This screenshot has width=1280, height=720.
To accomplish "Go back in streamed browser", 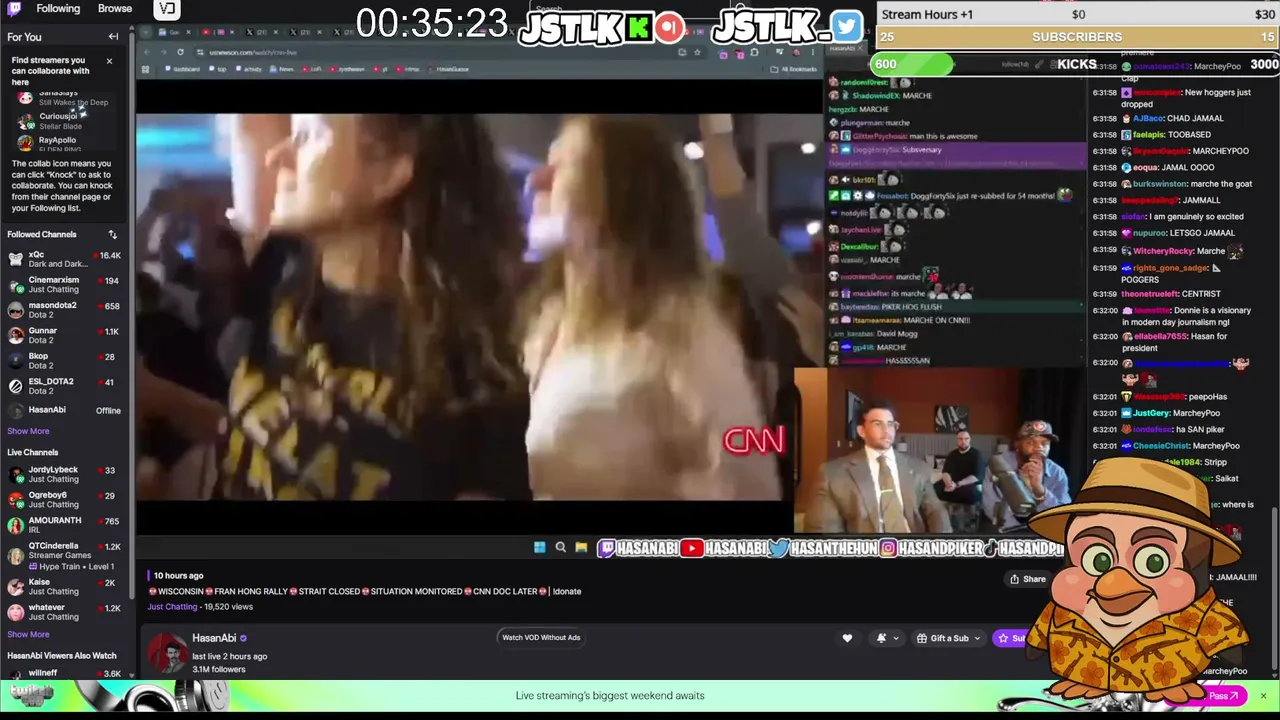I will click(x=147, y=52).
